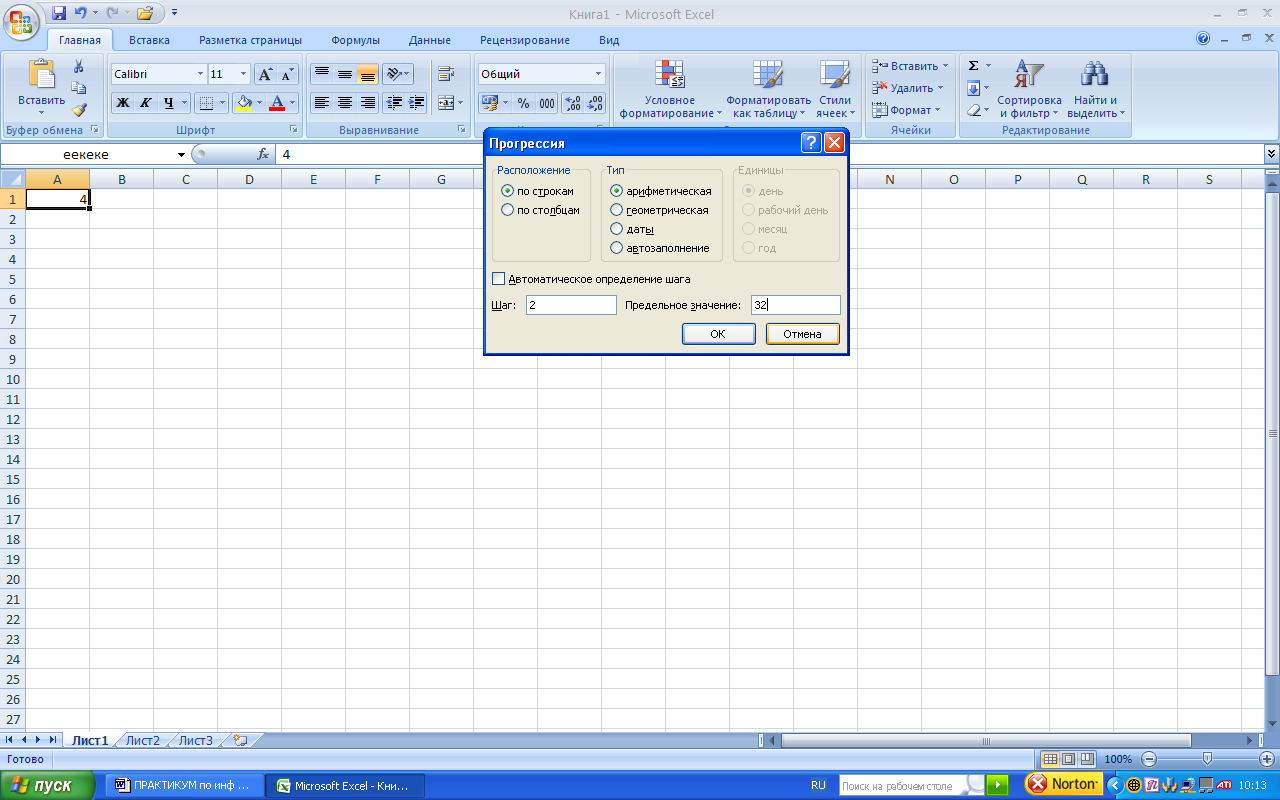
Task: Apply the 000 thousands separator format
Action: click(547, 102)
